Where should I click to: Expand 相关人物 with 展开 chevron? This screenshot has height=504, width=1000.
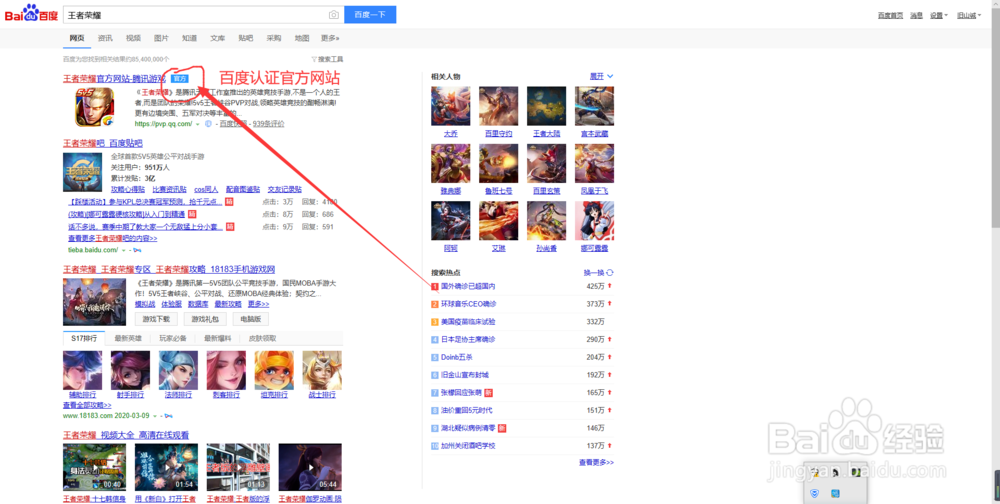tap(601, 77)
